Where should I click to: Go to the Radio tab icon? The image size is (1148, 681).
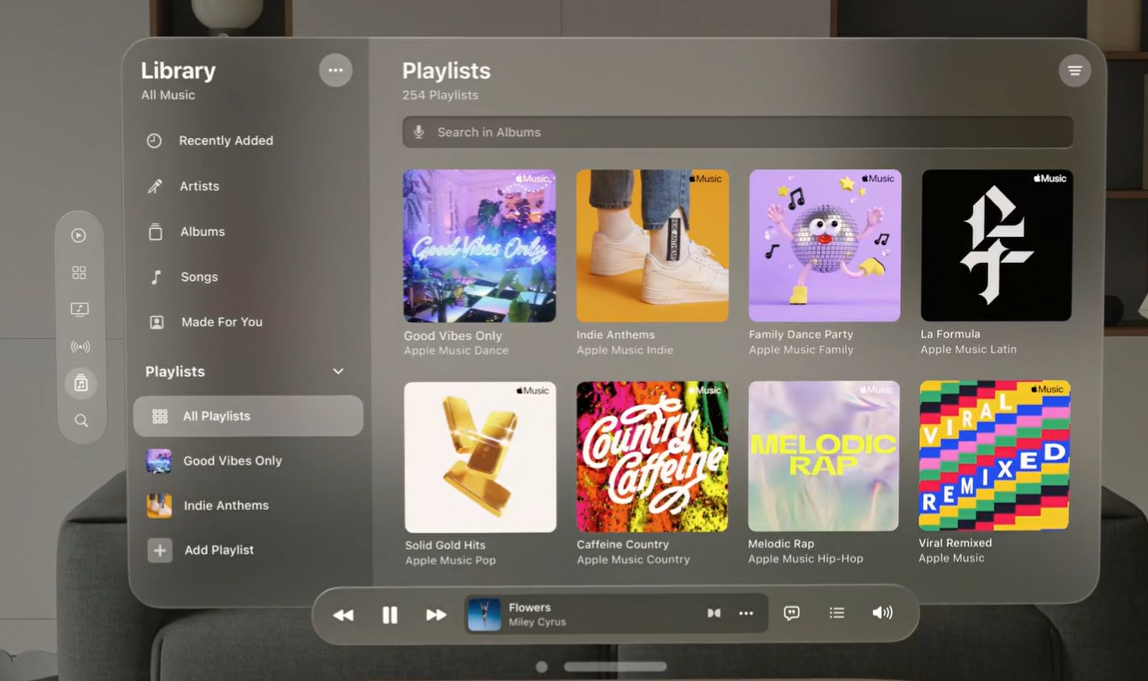point(80,346)
